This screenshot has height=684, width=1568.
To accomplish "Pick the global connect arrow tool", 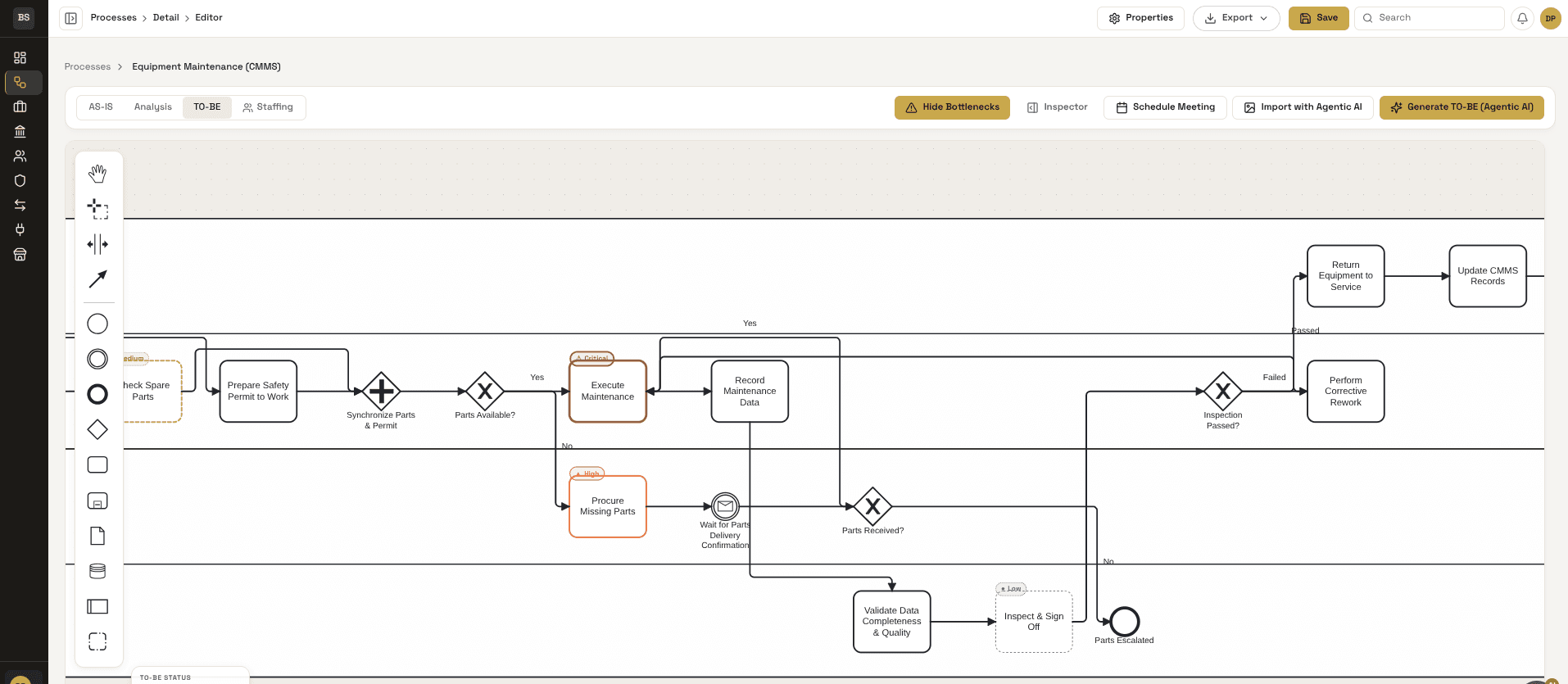I will click(x=97, y=279).
